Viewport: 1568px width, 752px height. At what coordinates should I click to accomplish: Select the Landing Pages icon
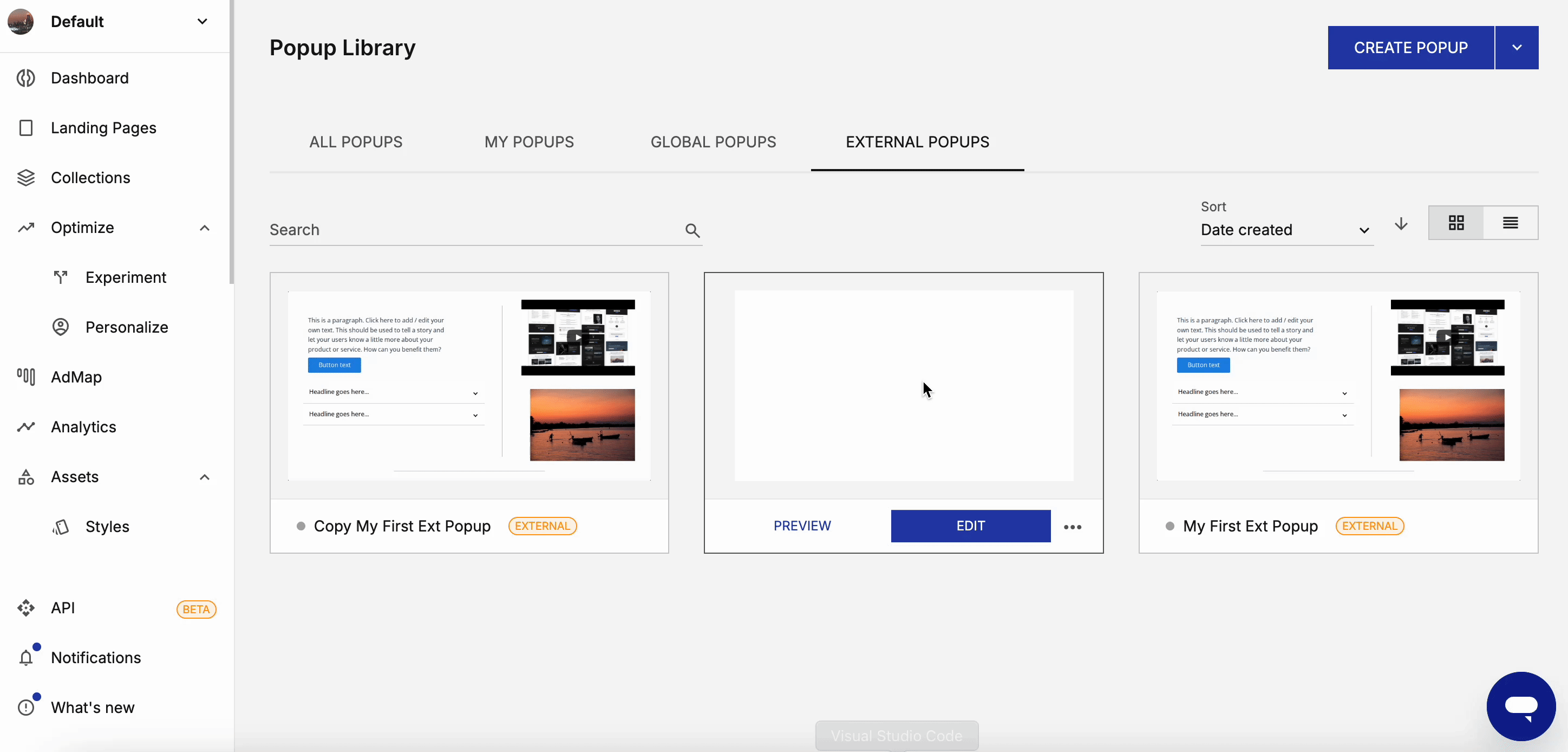27,128
